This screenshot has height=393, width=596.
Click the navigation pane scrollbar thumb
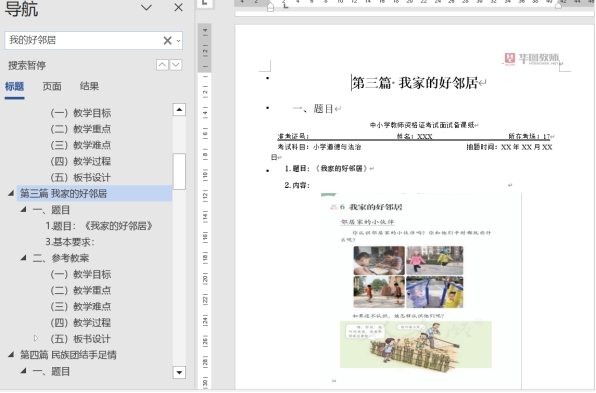click(179, 171)
